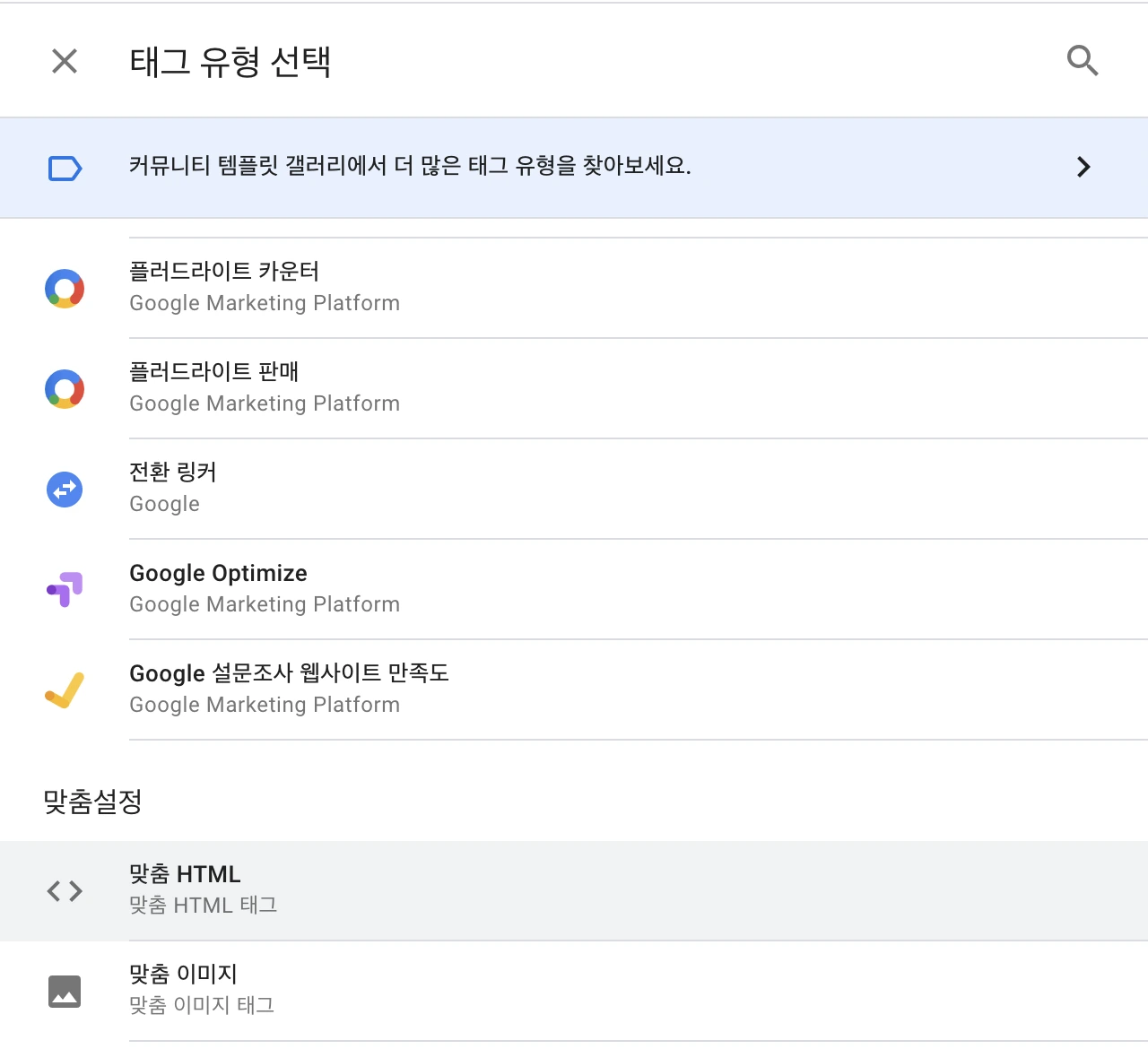Click the 전환 링커 arrows icon
Viewport: 1148px width, 1049px height.
[x=65, y=490]
